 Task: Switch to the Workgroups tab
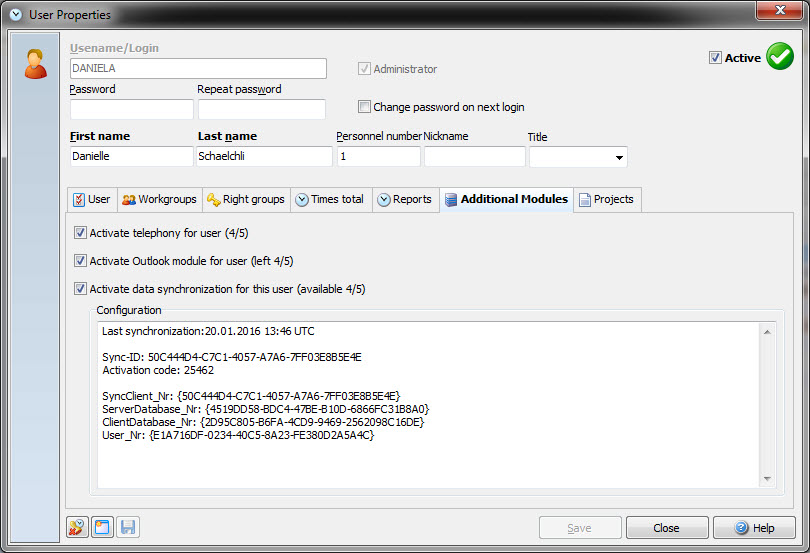(160, 199)
